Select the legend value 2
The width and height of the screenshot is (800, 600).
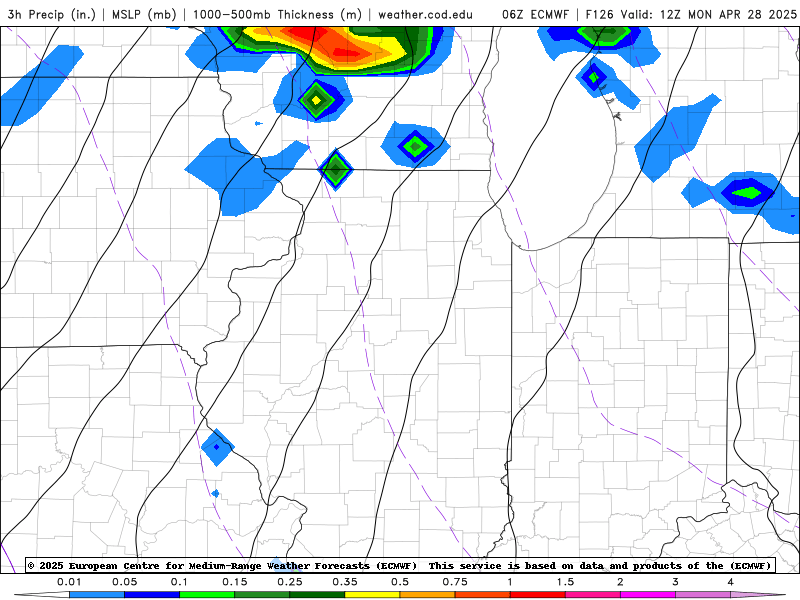click(x=620, y=582)
